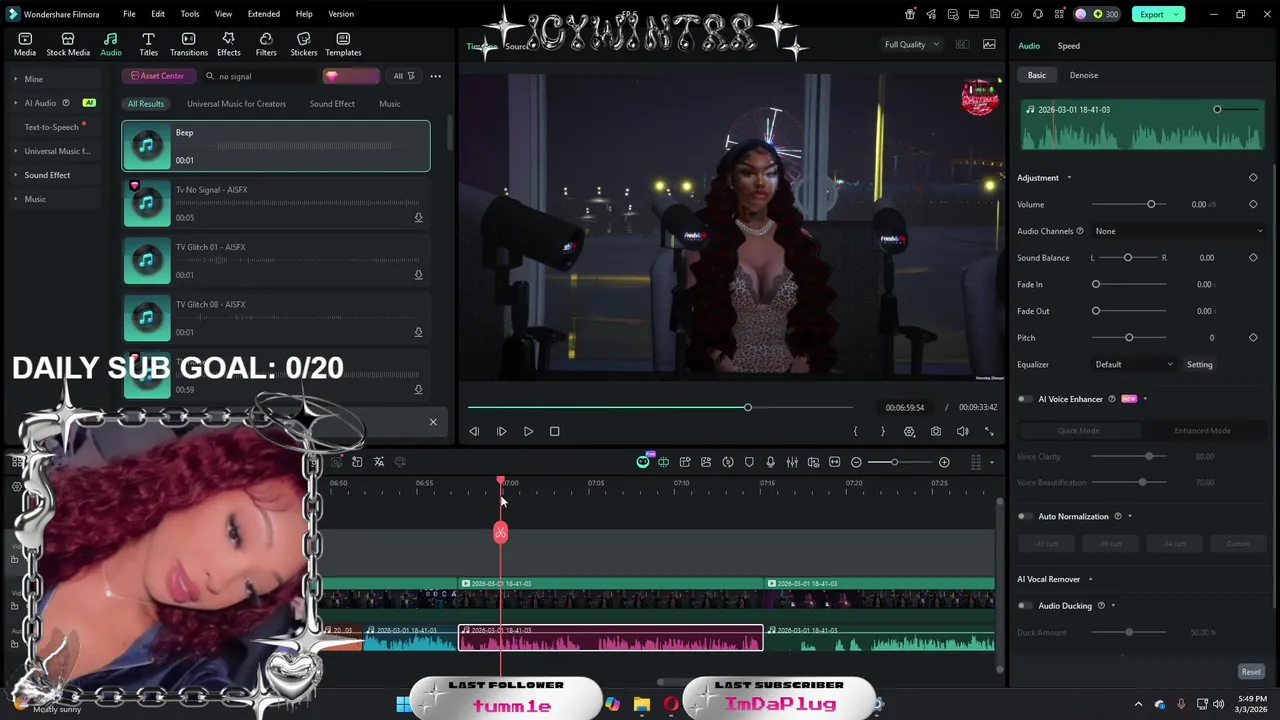Open the Equalizer Setting button
1280x720 pixels.
[1200, 364]
